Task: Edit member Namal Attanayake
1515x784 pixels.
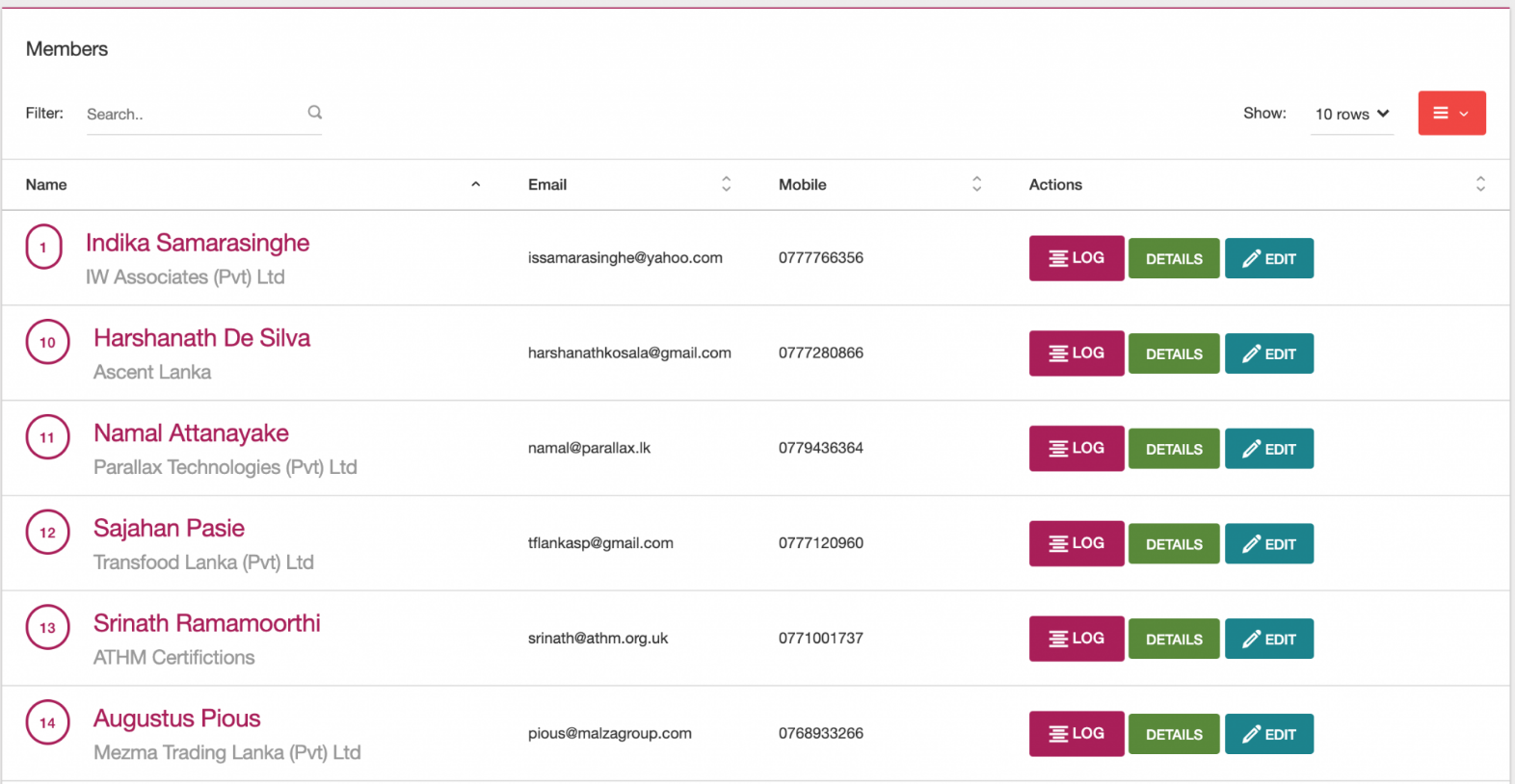Action: [1269, 449]
